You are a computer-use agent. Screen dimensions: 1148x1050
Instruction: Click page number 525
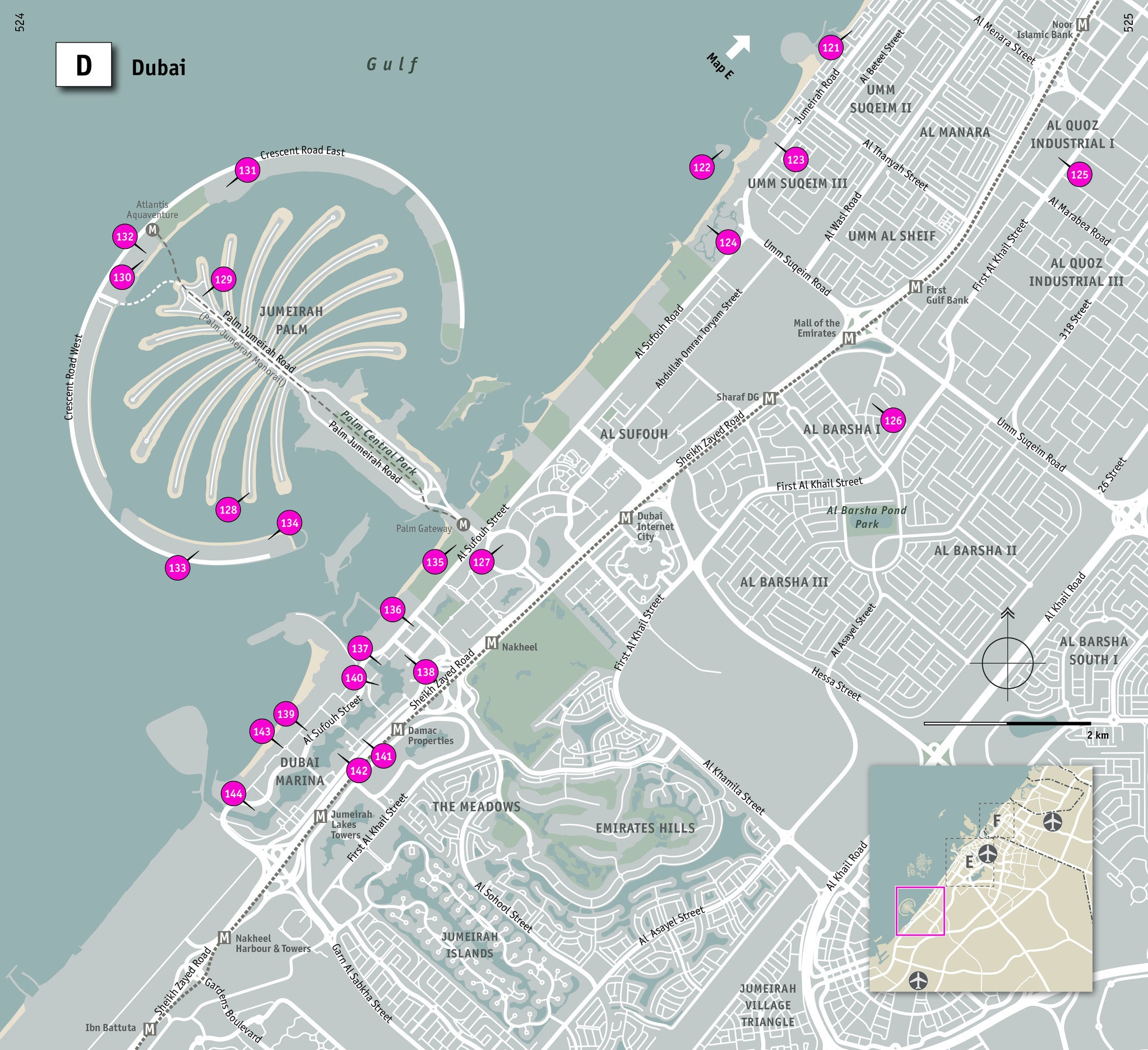[1128, 22]
